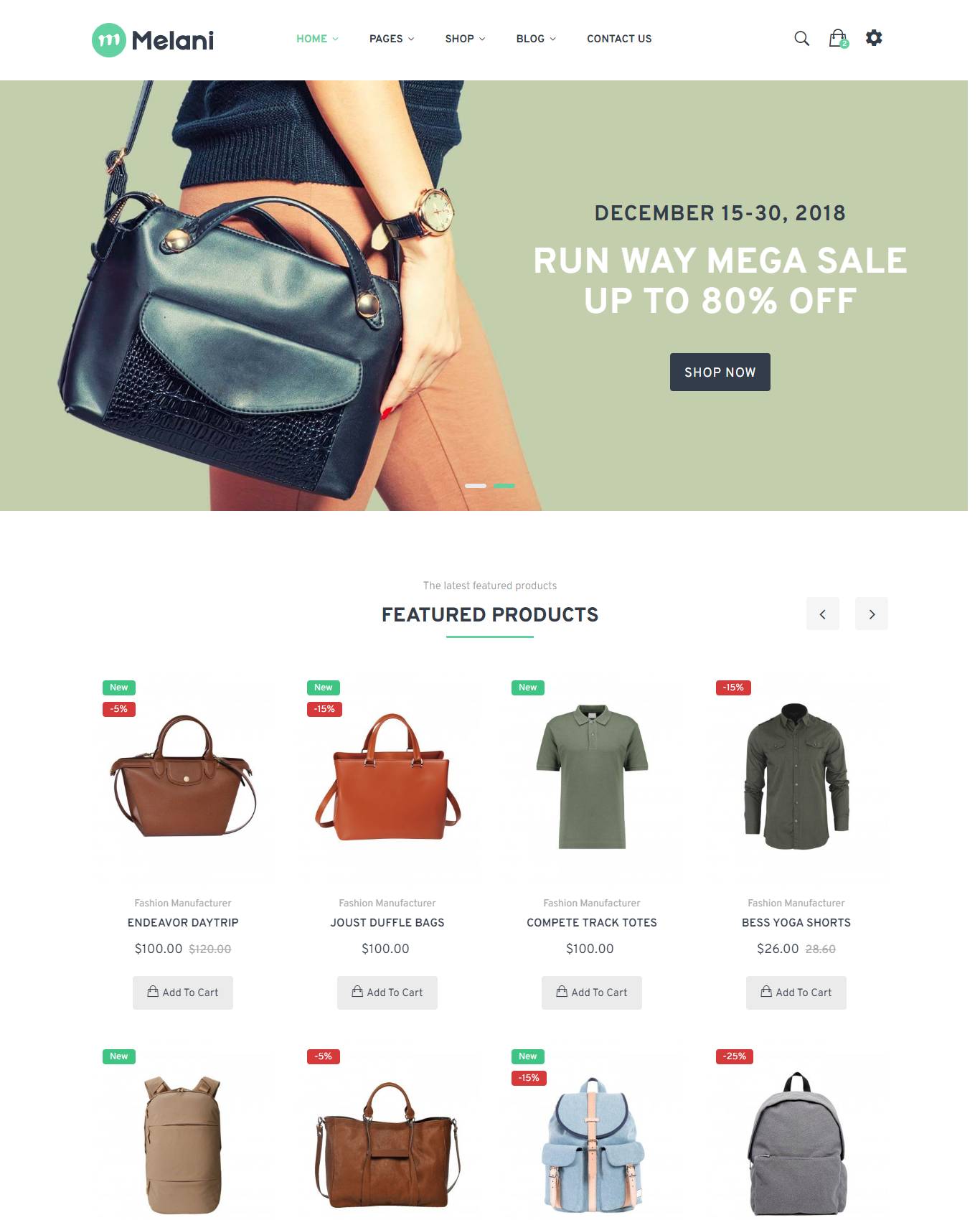
Task: Select the second green slider indicator
Action: coord(504,486)
